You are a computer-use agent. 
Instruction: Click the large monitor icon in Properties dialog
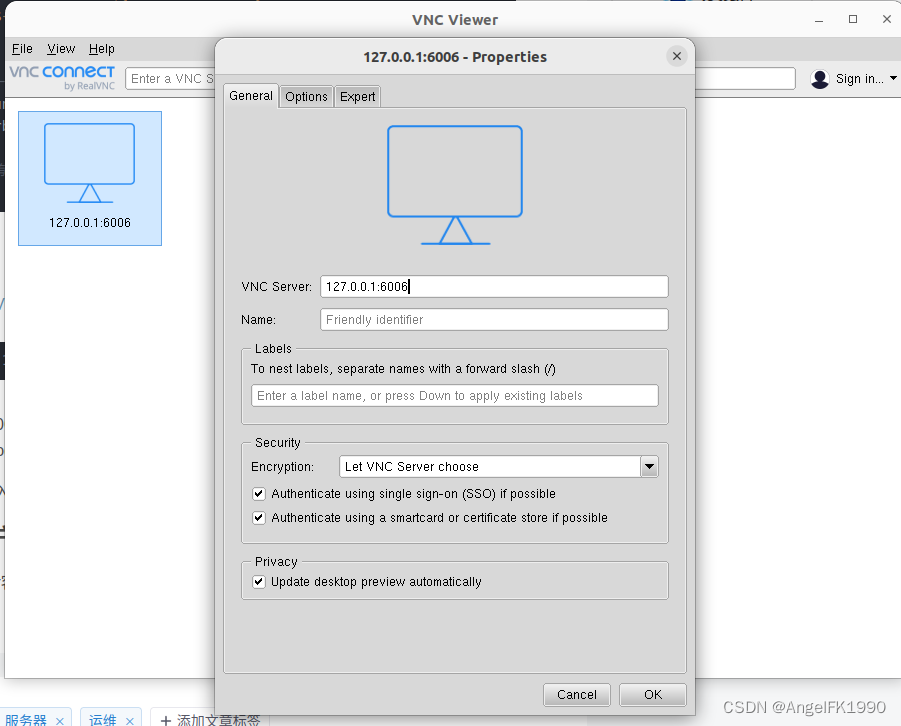tap(455, 185)
